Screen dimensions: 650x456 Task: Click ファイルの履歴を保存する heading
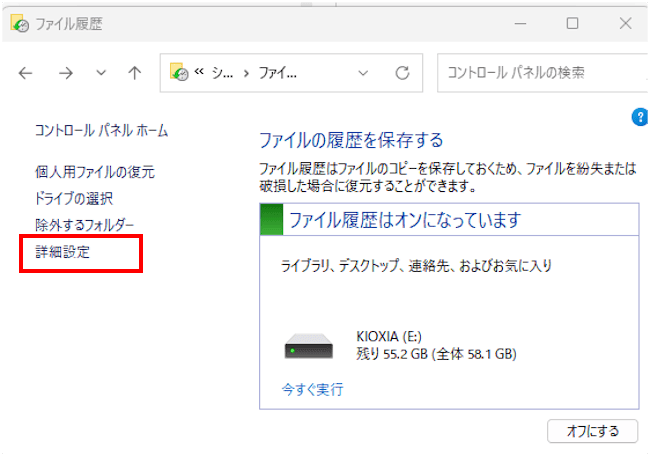tap(351, 140)
